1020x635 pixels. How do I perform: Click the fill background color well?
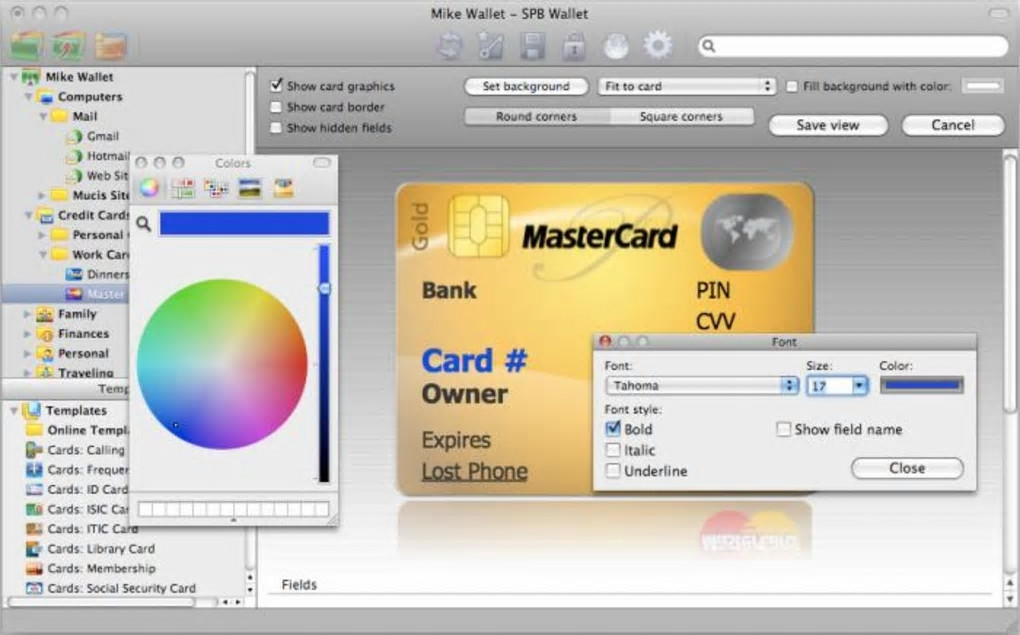[983, 87]
